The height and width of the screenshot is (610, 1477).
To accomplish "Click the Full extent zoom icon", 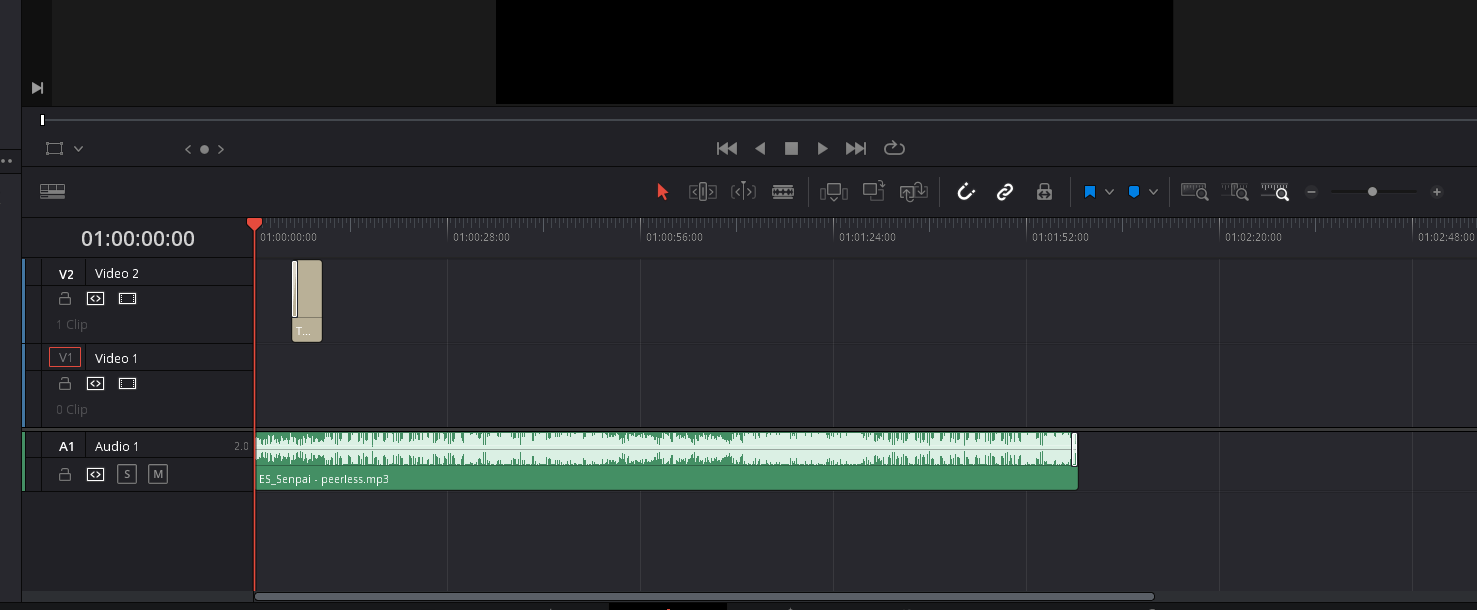I will [x=1194, y=192].
